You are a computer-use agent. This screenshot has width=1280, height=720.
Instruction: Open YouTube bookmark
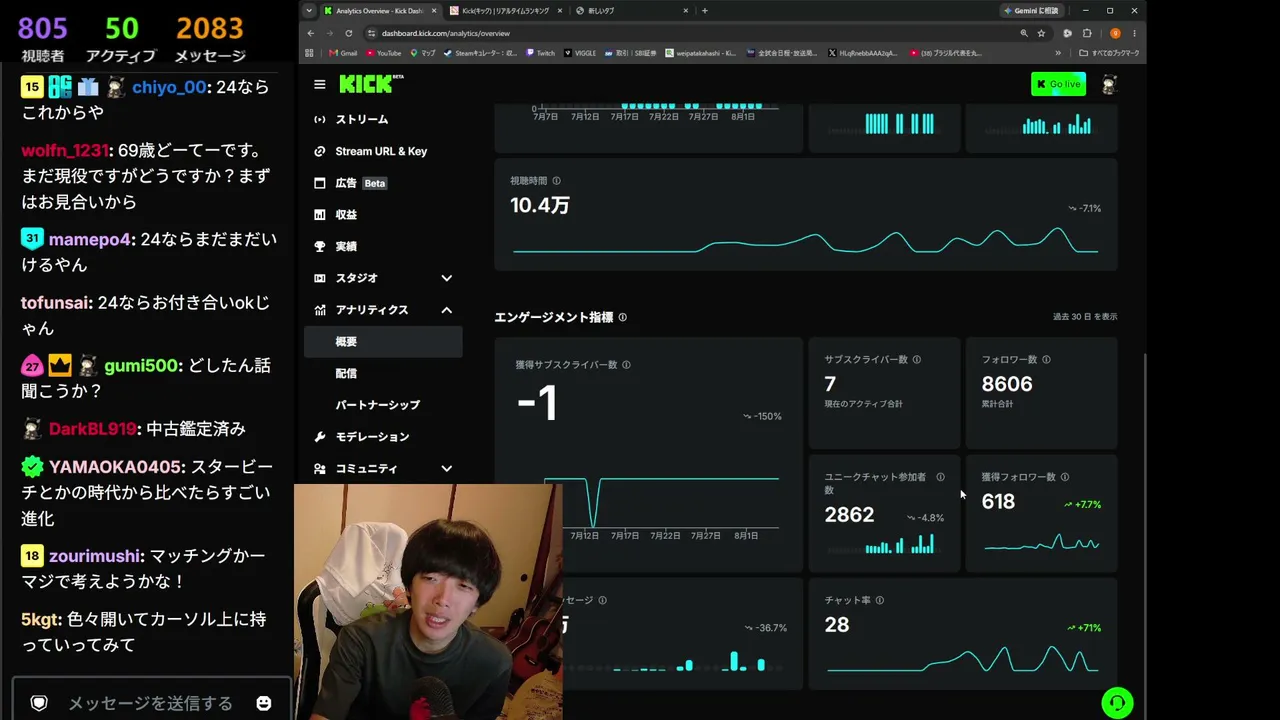383,53
